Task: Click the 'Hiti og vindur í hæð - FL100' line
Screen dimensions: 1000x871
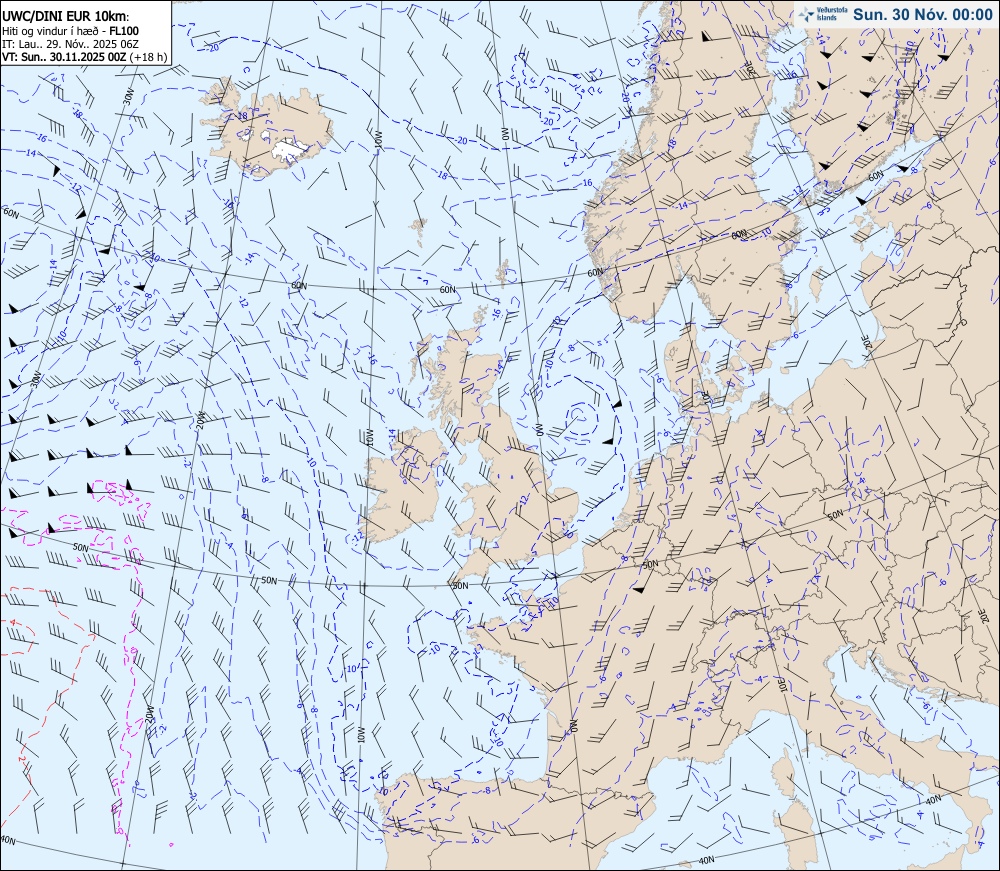Action: tap(70, 31)
